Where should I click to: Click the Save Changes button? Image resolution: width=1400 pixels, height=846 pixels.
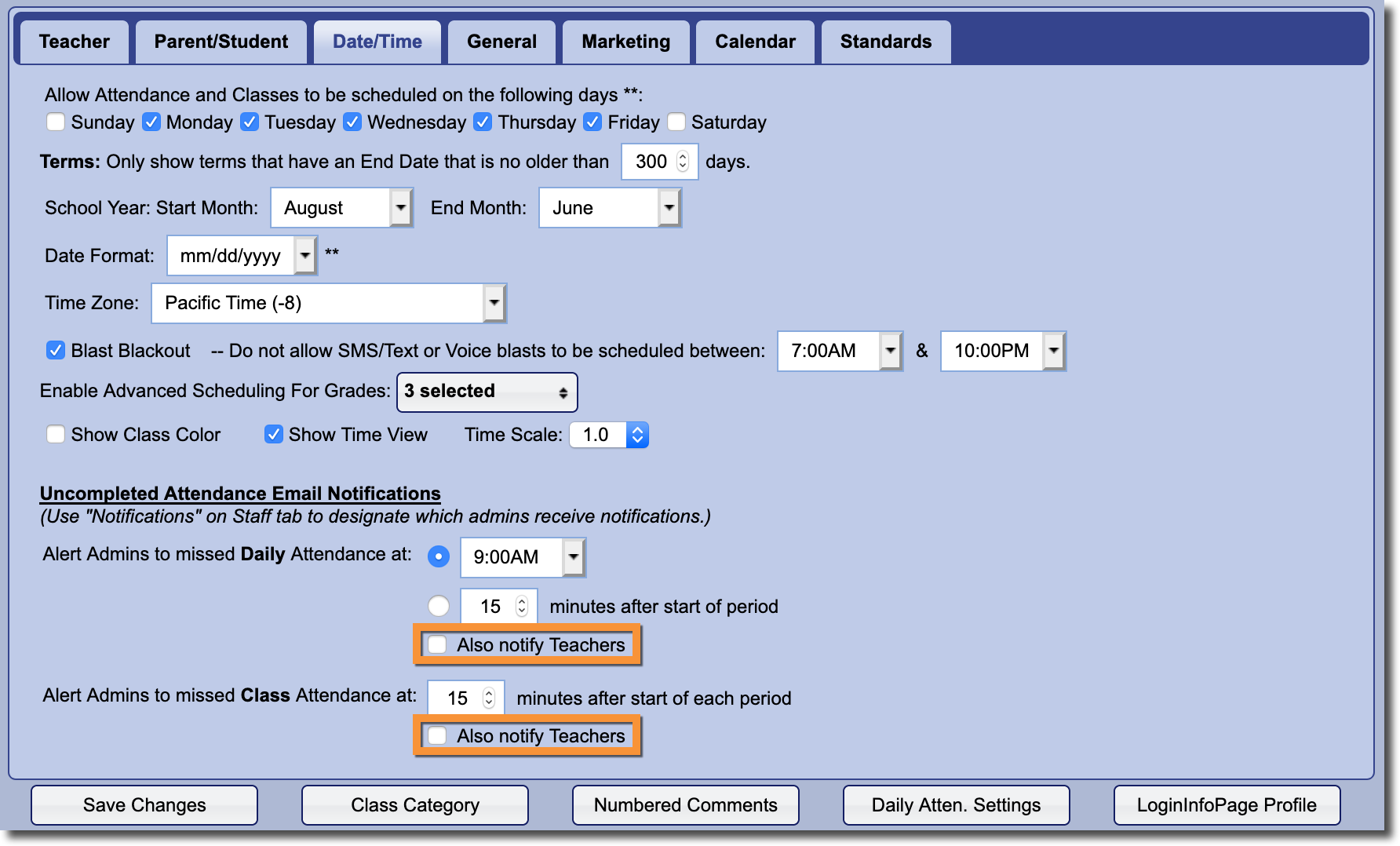click(144, 805)
